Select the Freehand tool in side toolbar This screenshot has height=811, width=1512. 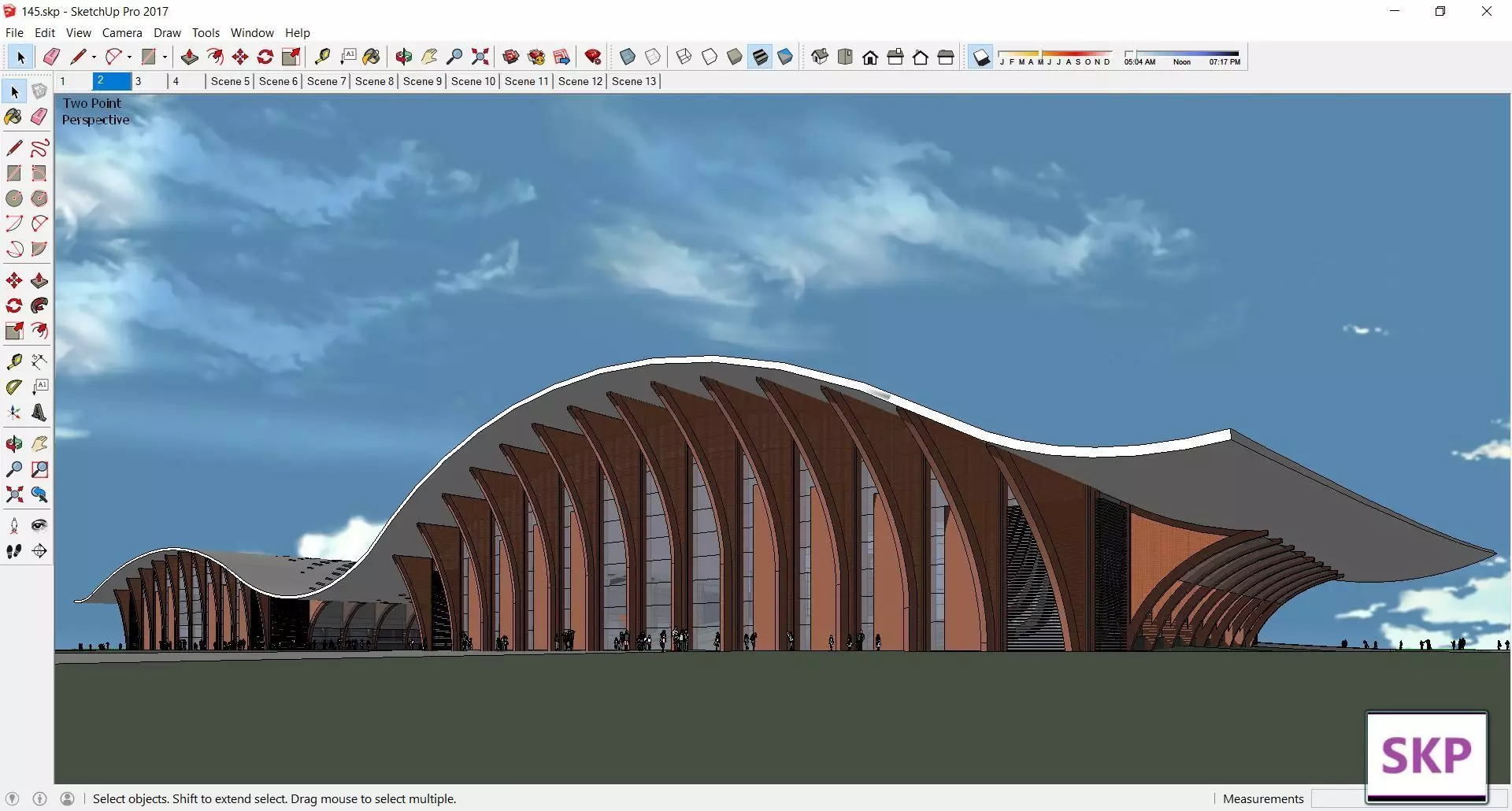tap(39, 148)
